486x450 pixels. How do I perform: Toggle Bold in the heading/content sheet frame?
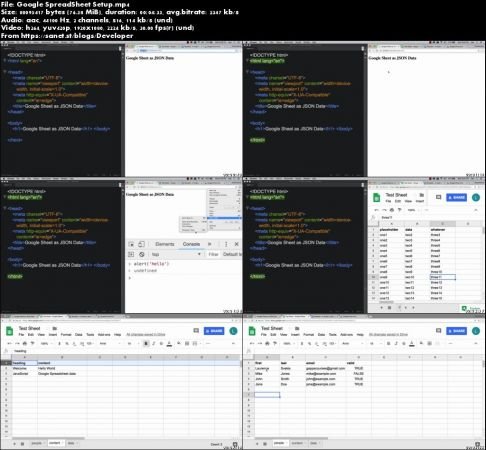tap(146, 343)
